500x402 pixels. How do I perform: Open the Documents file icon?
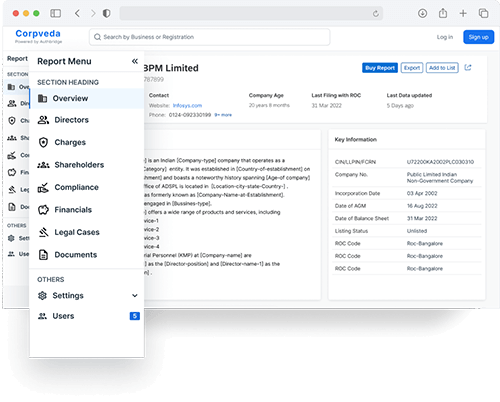43,255
